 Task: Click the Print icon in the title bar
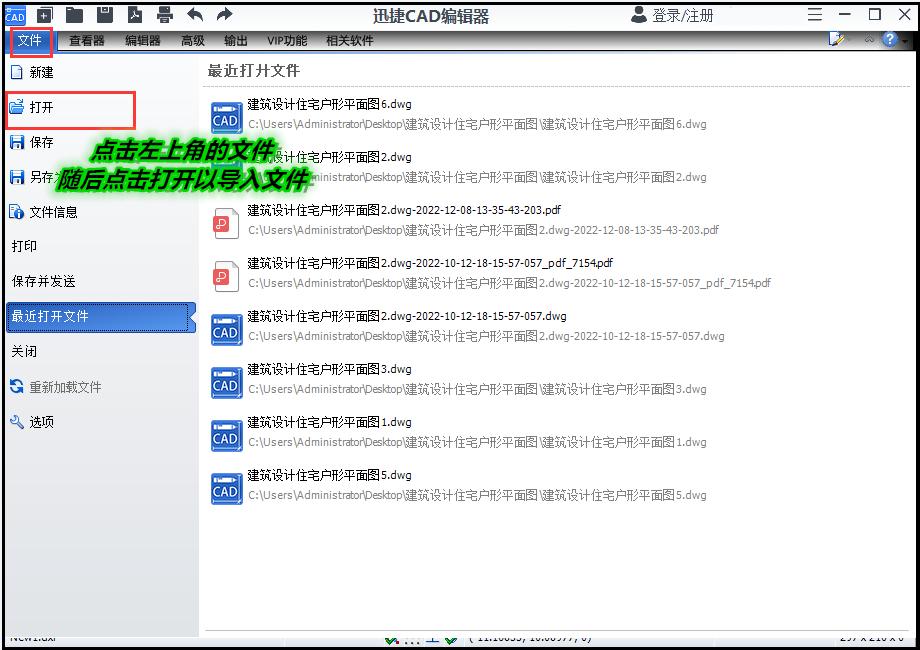(x=163, y=14)
